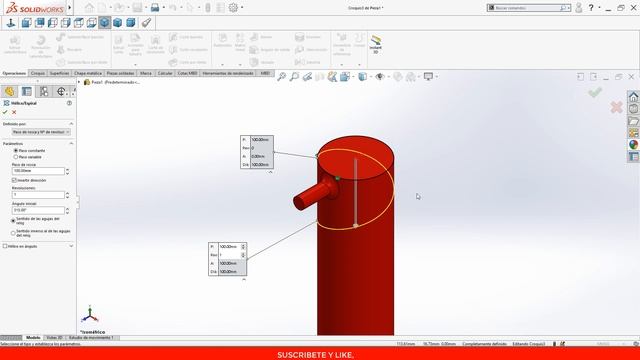
Task: Click the Normal To view icon
Action: coord(11,23)
